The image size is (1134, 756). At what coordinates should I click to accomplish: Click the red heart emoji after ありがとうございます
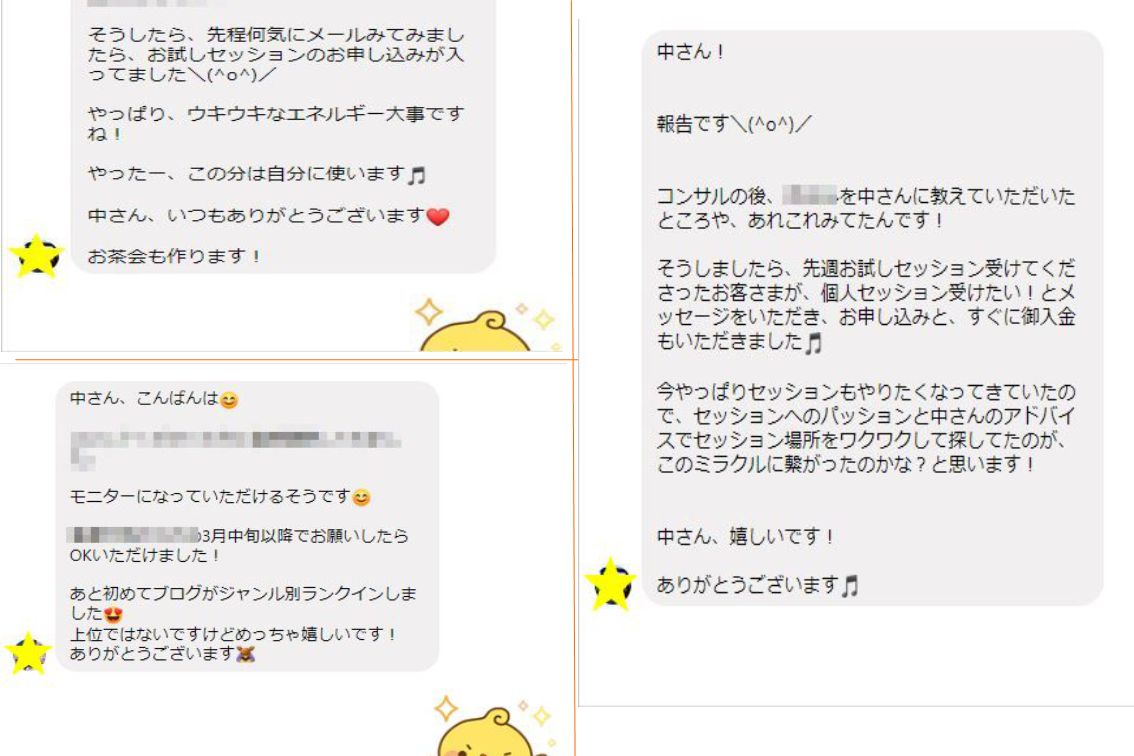pyautogui.click(x=438, y=216)
